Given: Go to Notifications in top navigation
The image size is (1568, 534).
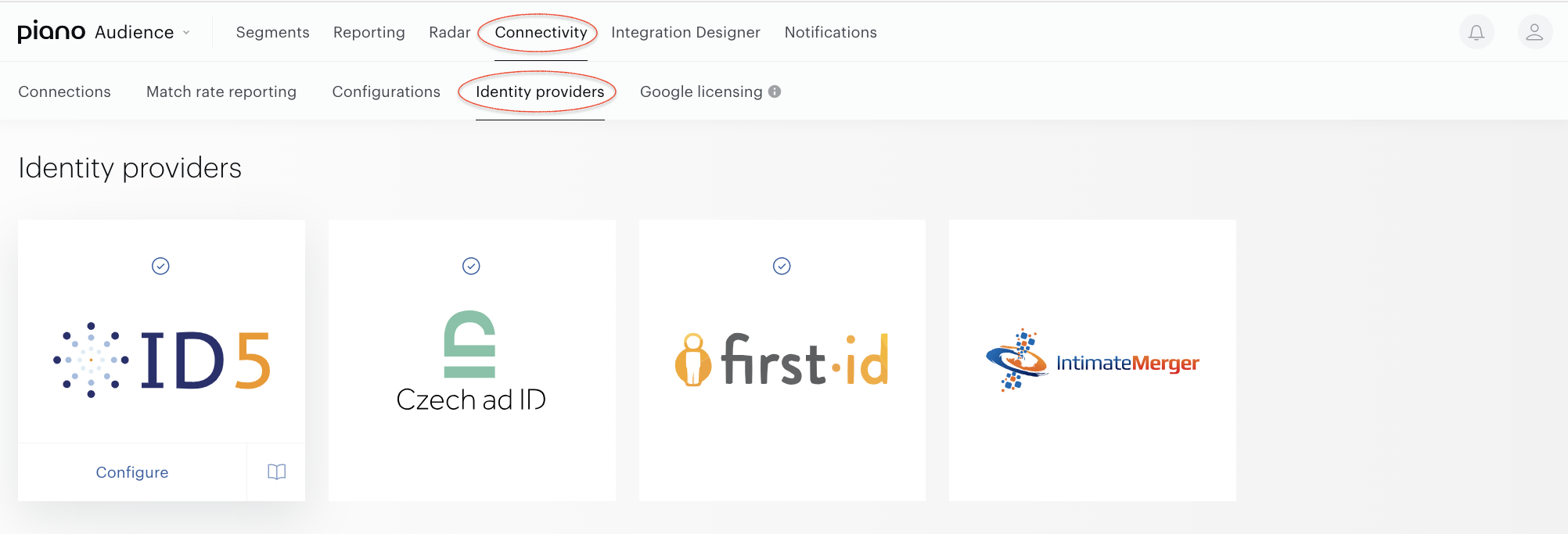Looking at the screenshot, I should click(830, 32).
